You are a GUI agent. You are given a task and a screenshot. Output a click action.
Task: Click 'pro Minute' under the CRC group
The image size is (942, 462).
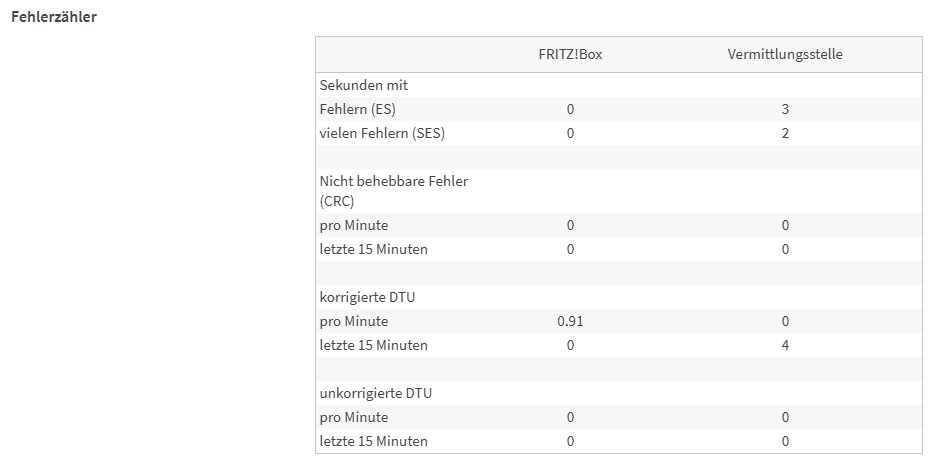354,225
